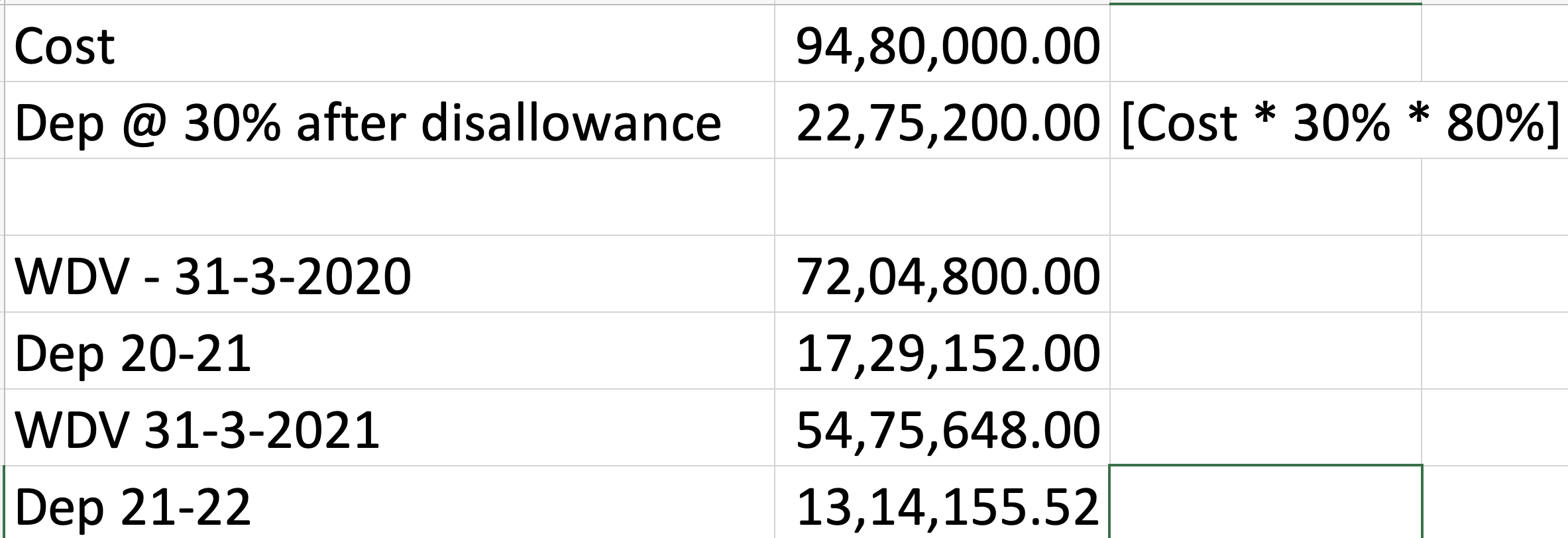Click the "Dep 20-21" label cell
The height and width of the screenshot is (538, 1568).
pos(390,352)
